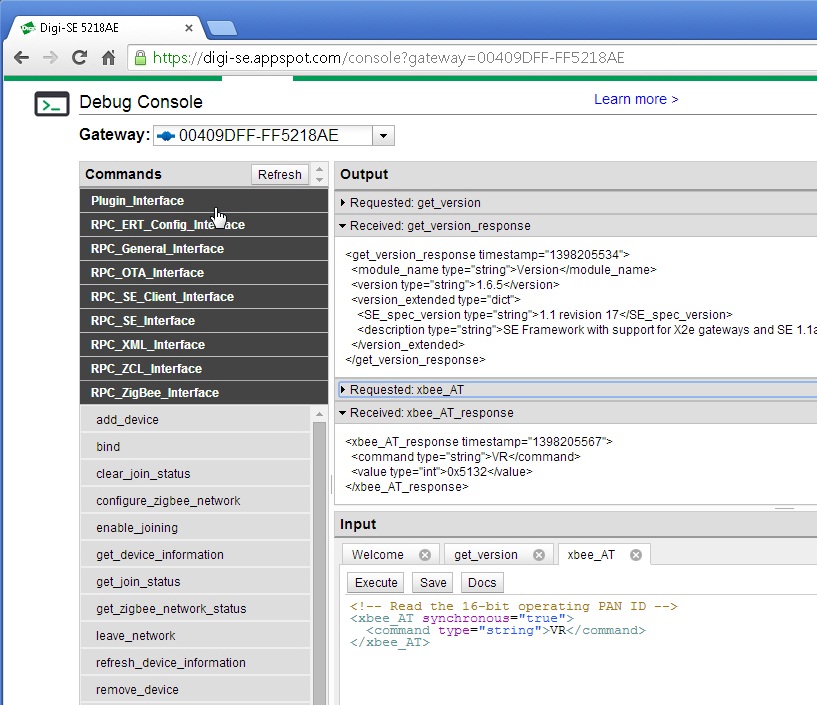
Task: Select the RPC_ZCL_Interface category
Action: [146, 369]
